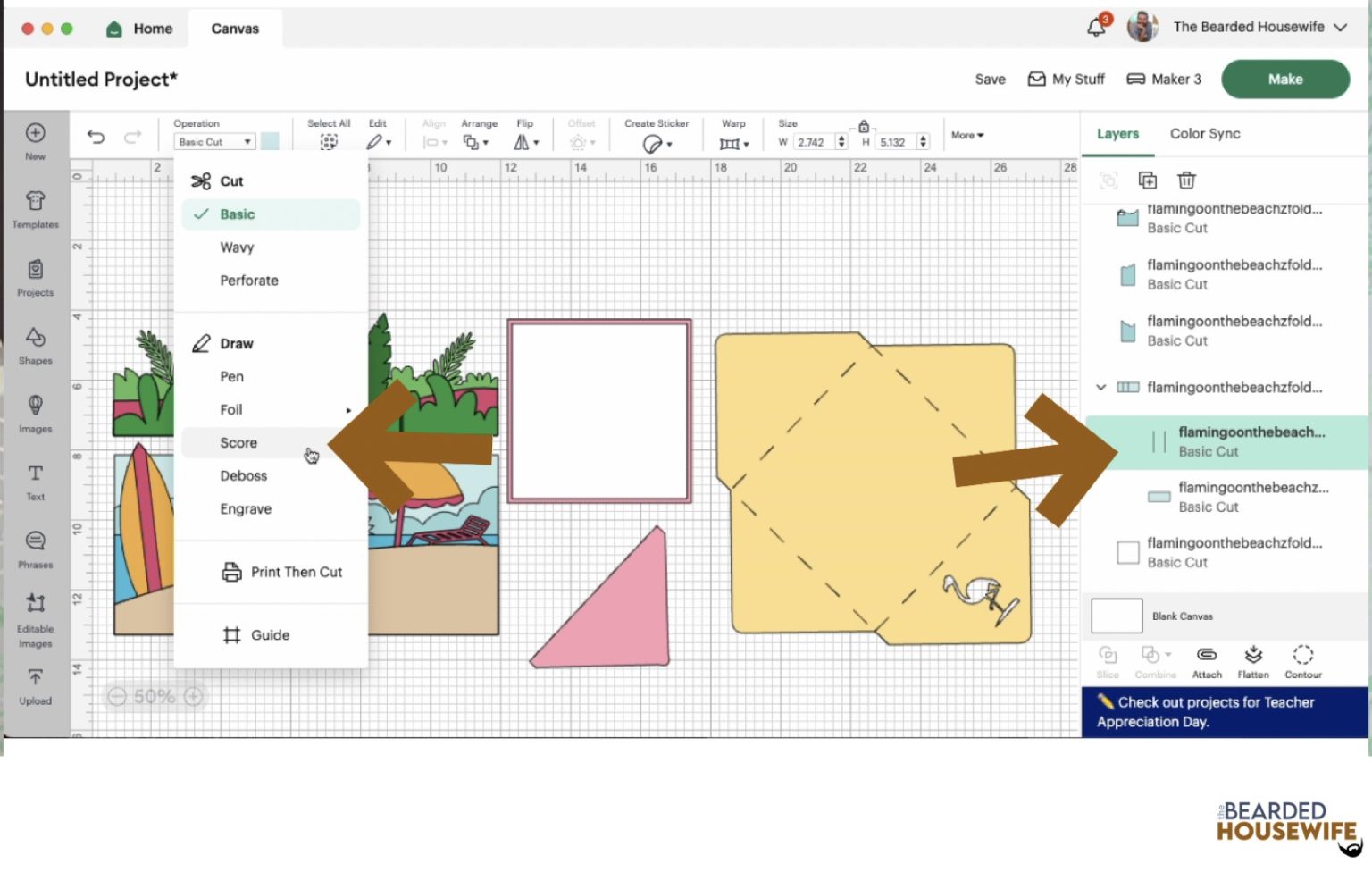Image resolution: width=1372 pixels, height=872 pixels.
Task: Click Save in the header
Action: [x=990, y=80]
